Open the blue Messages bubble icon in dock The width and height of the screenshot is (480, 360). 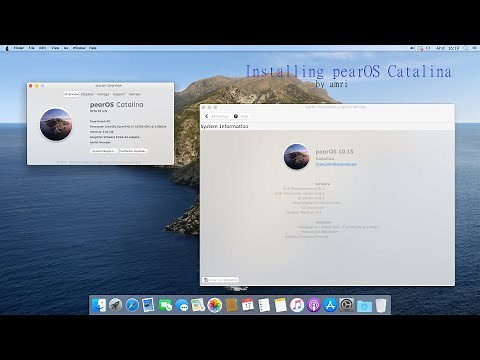coord(182,305)
